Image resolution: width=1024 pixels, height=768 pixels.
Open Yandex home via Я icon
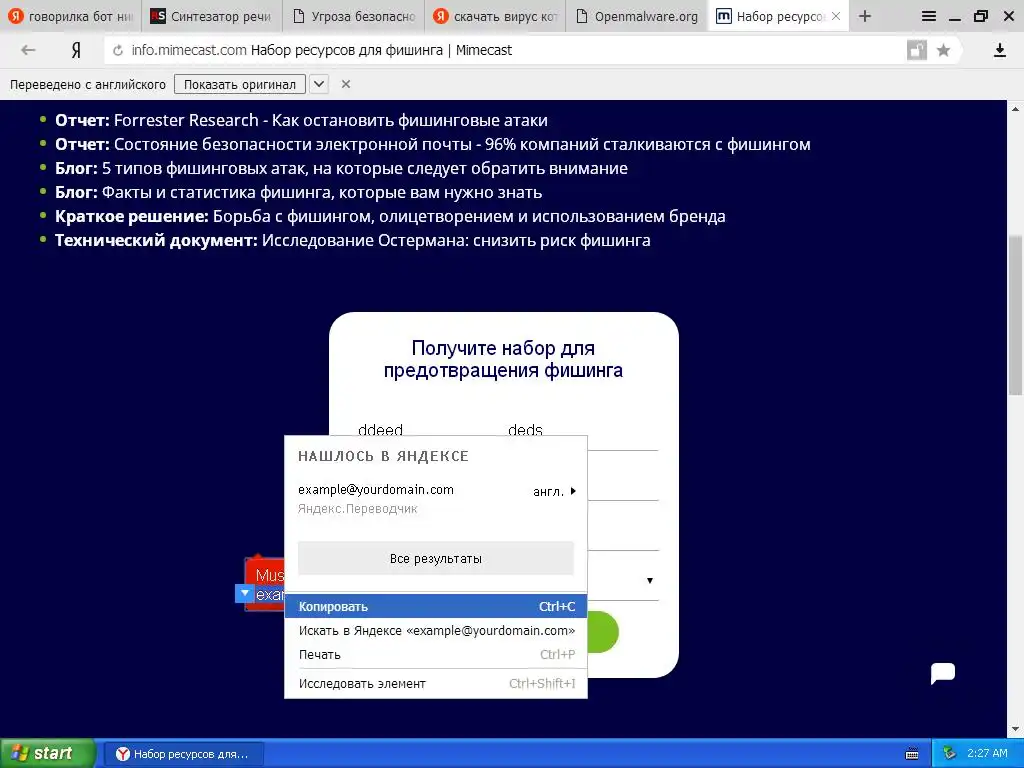click(x=76, y=50)
